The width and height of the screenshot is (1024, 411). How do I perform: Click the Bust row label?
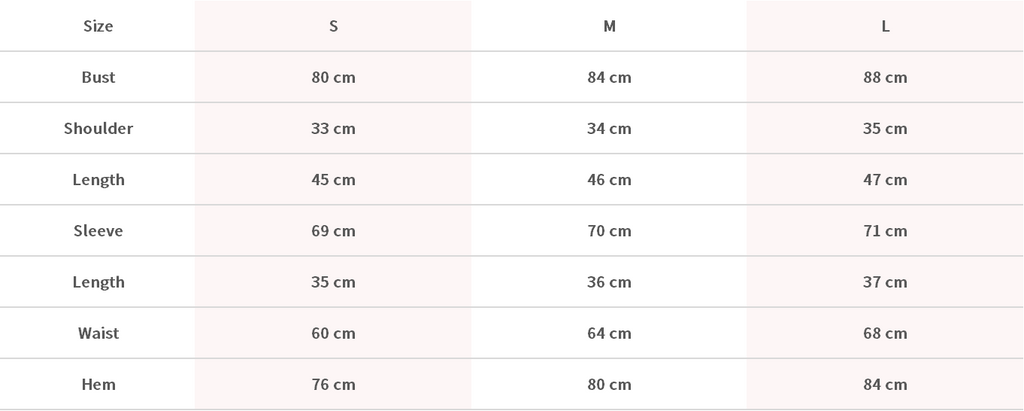[98, 77]
